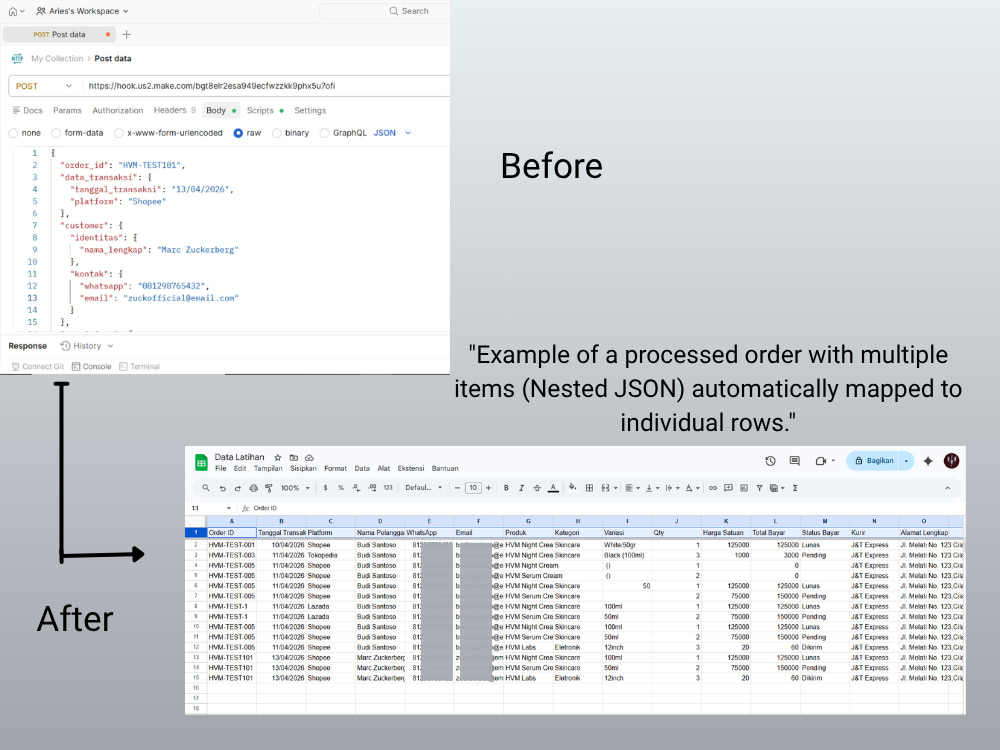Select the form-data radio button
1000x750 pixels.
pyautogui.click(x=56, y=133)
